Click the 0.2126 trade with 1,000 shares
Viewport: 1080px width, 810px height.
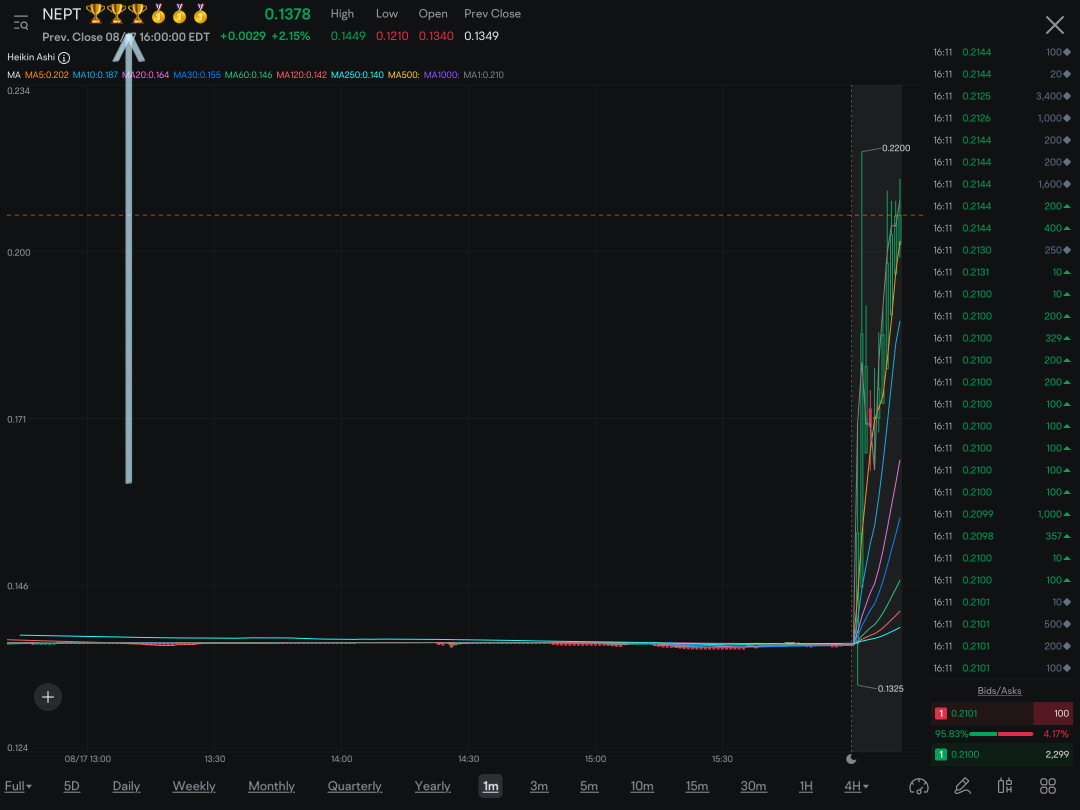tap(1002, 118)
